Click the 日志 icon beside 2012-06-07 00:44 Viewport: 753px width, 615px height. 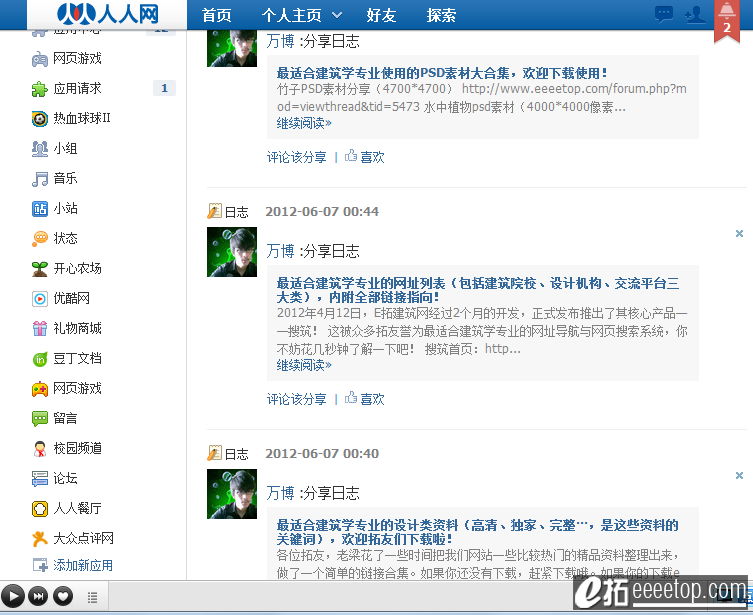tap(215, 211)
